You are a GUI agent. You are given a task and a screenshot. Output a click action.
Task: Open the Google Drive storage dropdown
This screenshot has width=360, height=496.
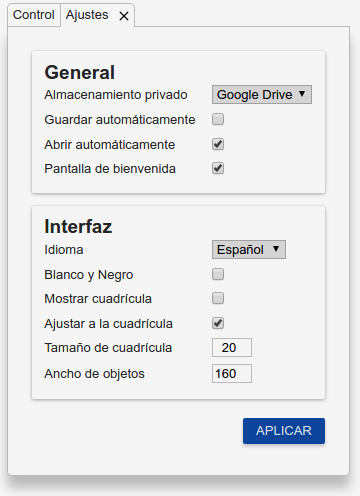click(262, 94)
